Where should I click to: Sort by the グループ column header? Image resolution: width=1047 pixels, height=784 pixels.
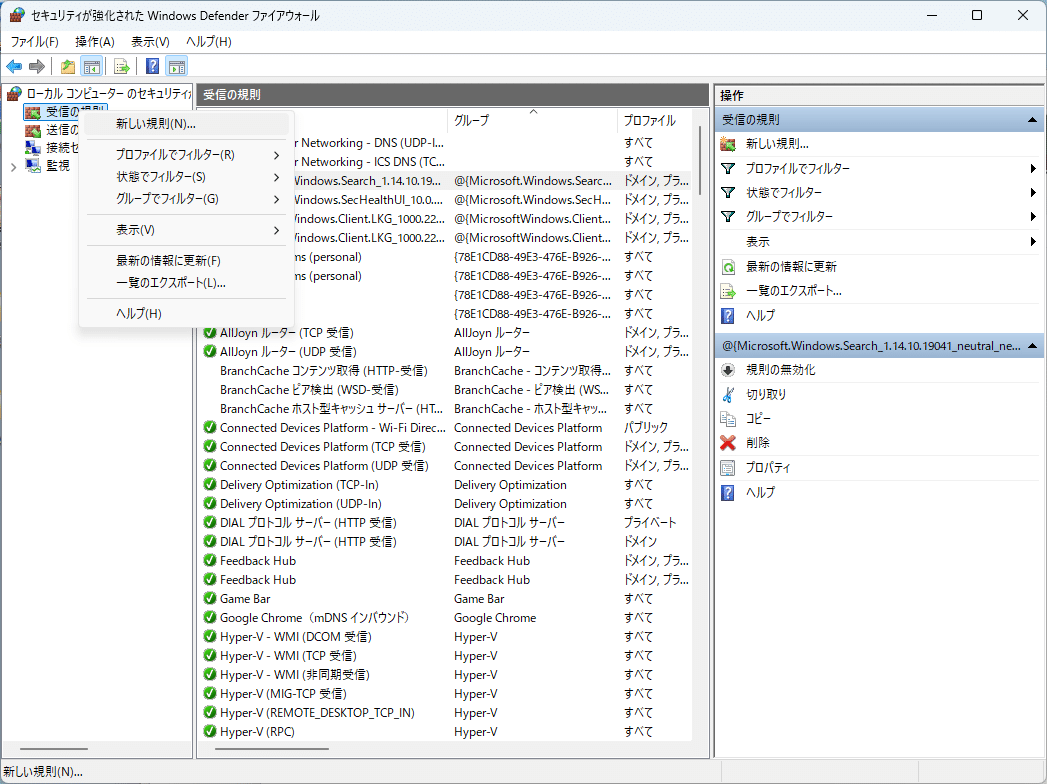tap(532, 120)
